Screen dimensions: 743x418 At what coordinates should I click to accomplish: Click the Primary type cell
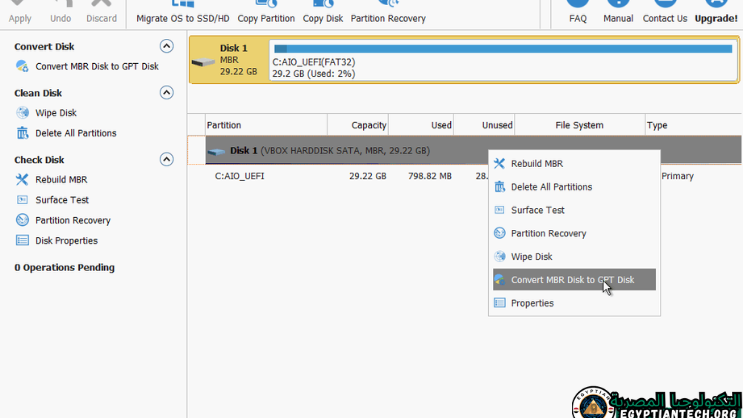[678, 176]
